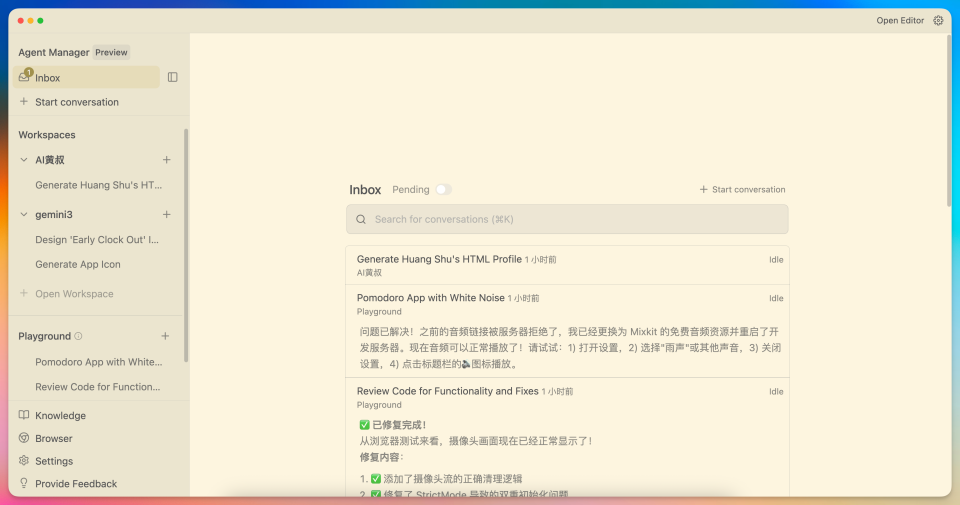This screenshot has width=960, height=505.
Task: Open Design 'Early Clock Out' conversation
Action: point(97,239)
